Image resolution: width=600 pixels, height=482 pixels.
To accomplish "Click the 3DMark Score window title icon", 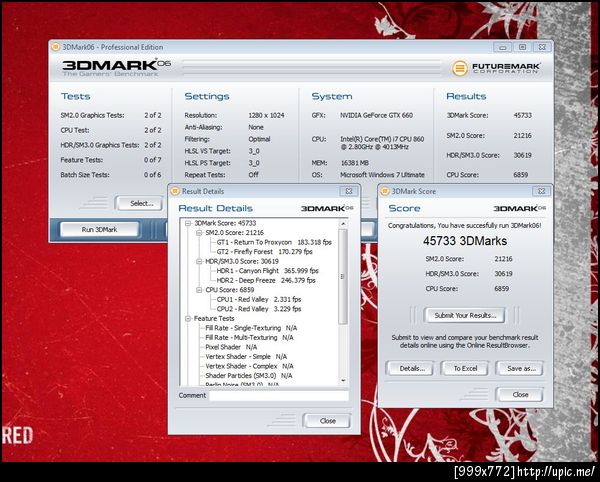I will click(x=385, y=191).
